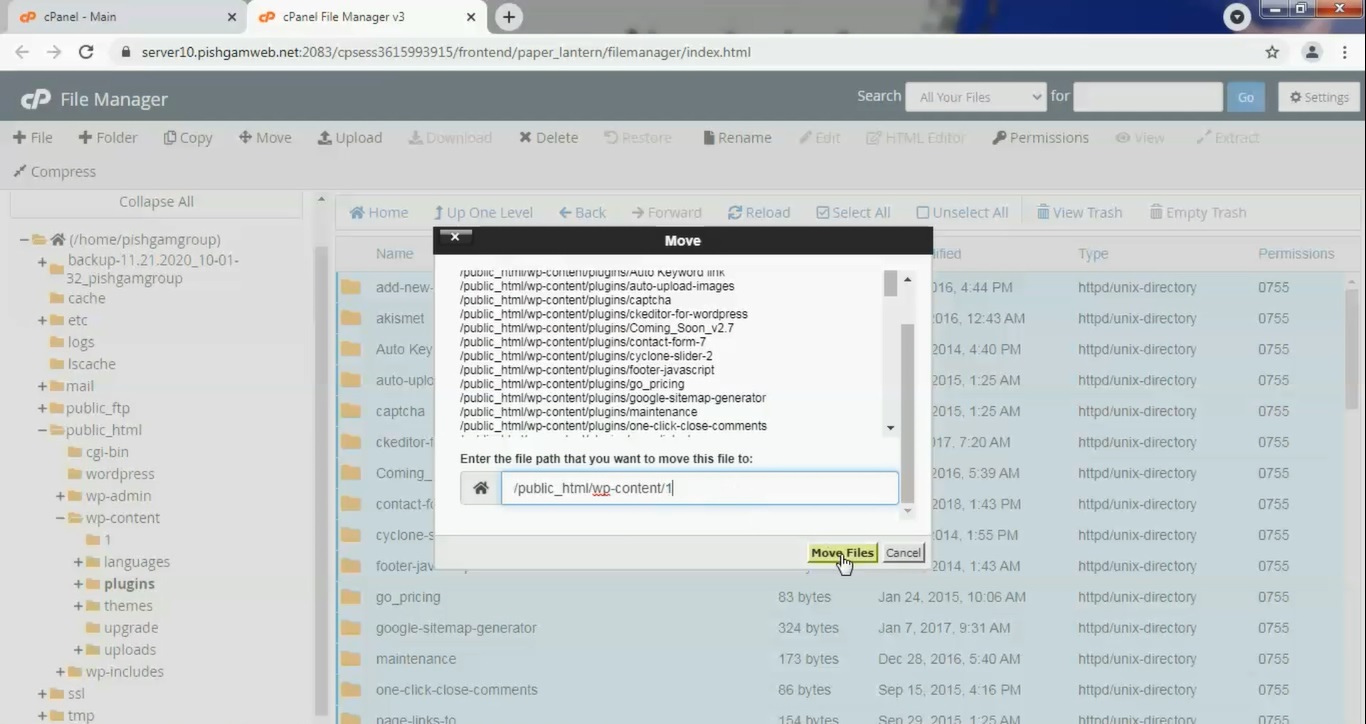
Task: Click the Rename toolbar button
Action: pos(737,137)
